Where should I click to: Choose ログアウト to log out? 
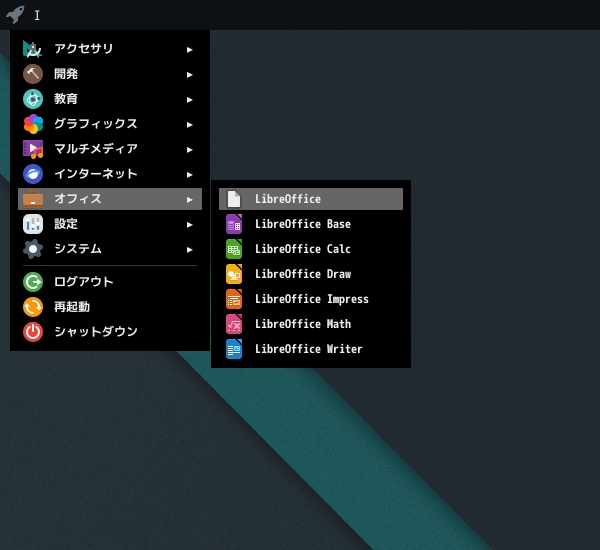click(x=110, y=282)
